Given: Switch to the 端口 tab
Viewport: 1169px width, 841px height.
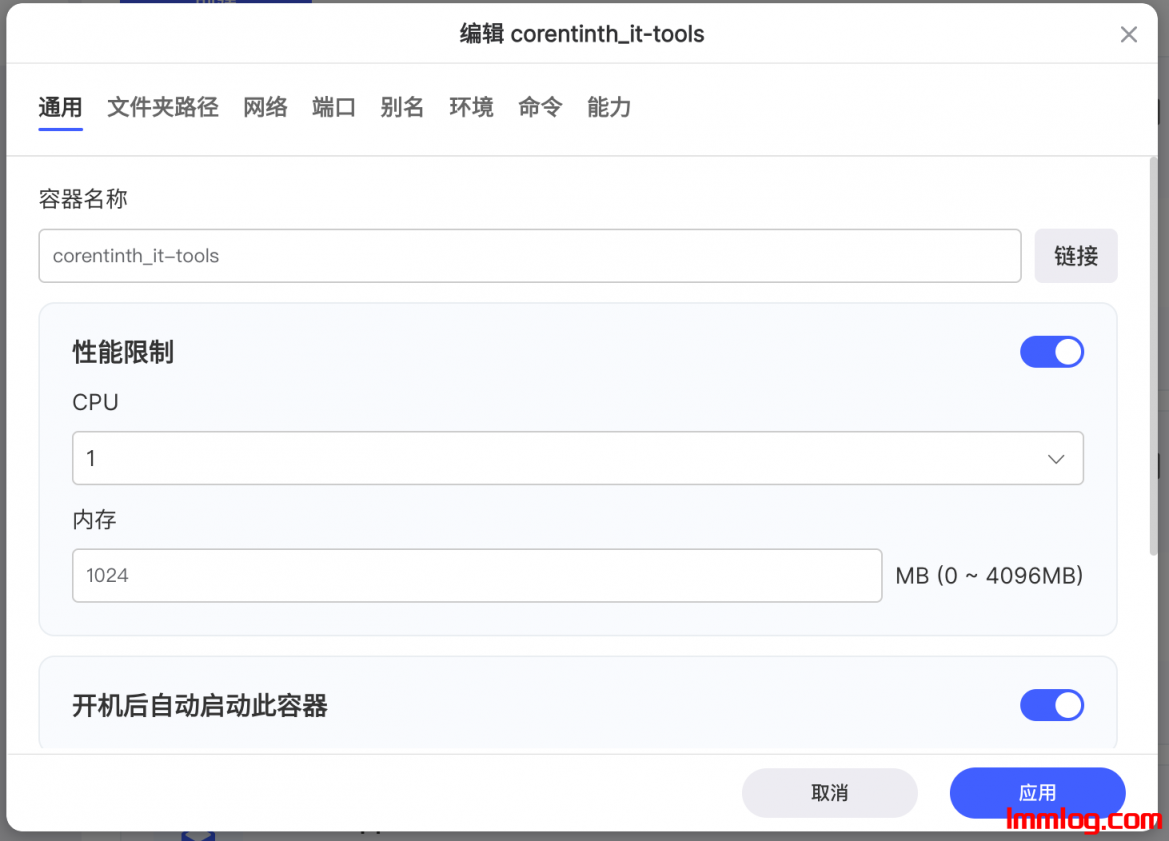Looking at the screenshot, I should click(333, 108).
